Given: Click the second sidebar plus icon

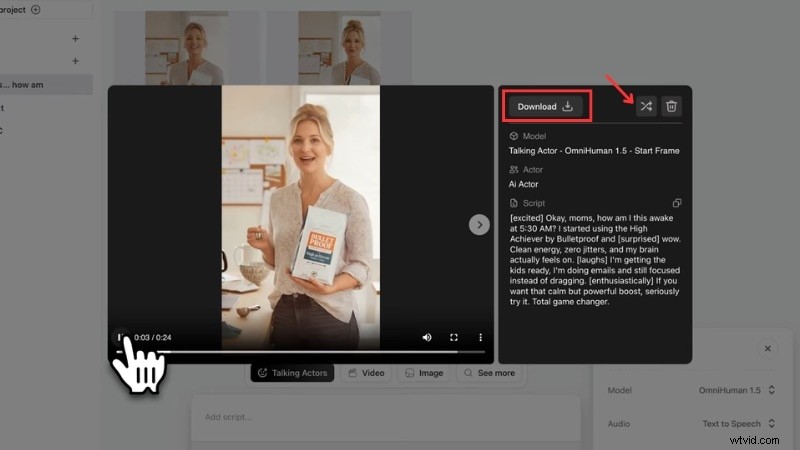Looking at the screenshot, I should pos(76,61).
